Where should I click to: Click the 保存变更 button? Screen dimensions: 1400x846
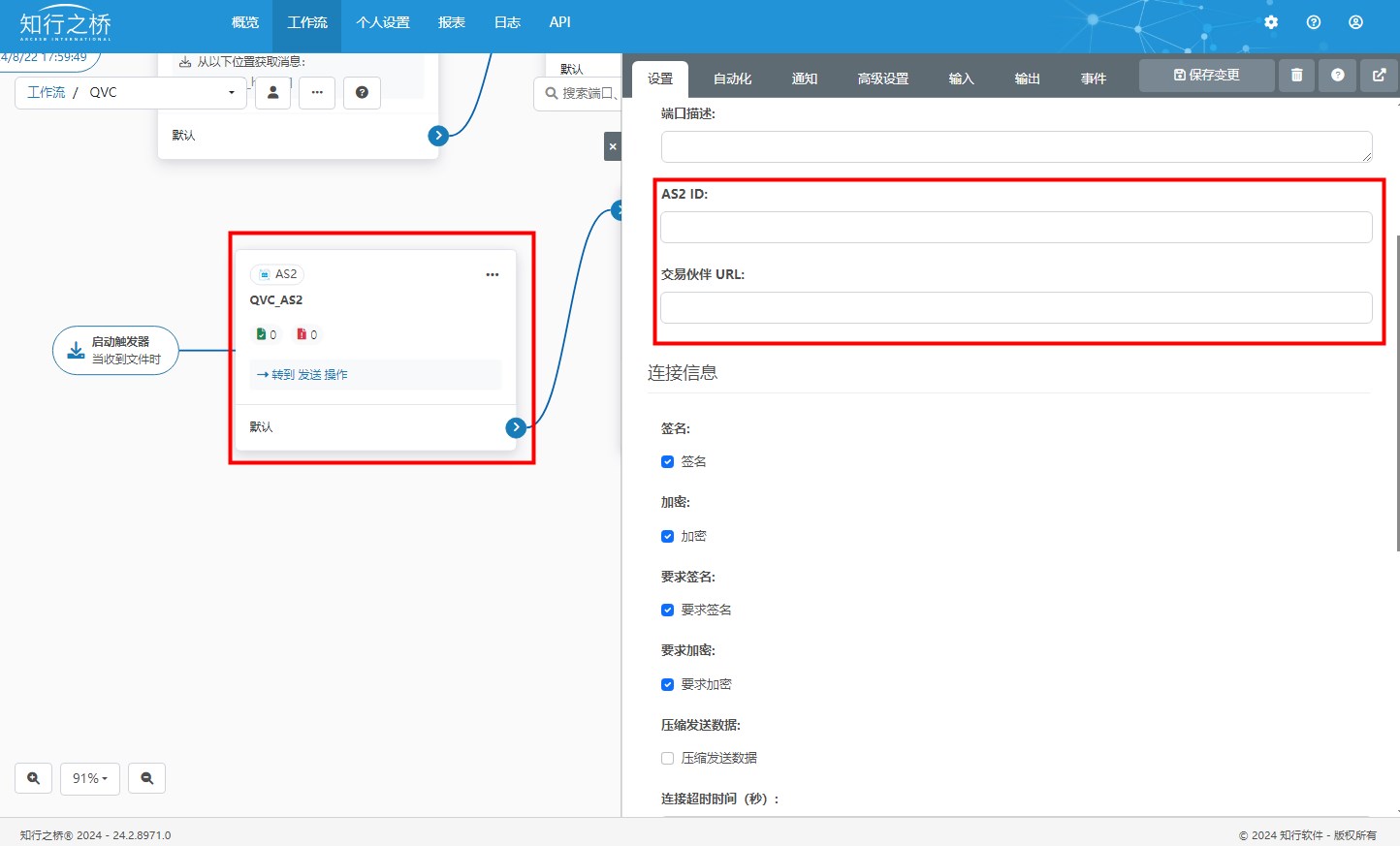[1206, 76]
